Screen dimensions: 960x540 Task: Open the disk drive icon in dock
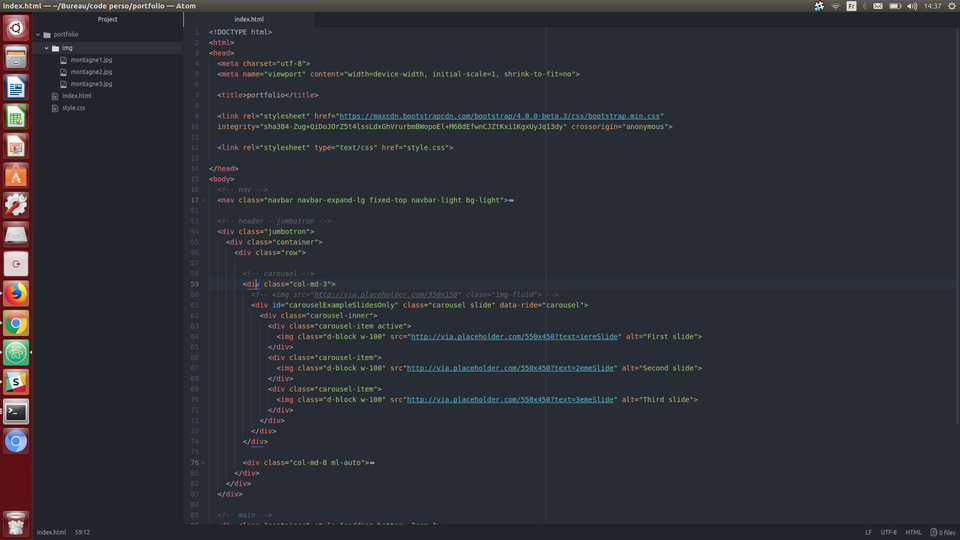[16, 234]
